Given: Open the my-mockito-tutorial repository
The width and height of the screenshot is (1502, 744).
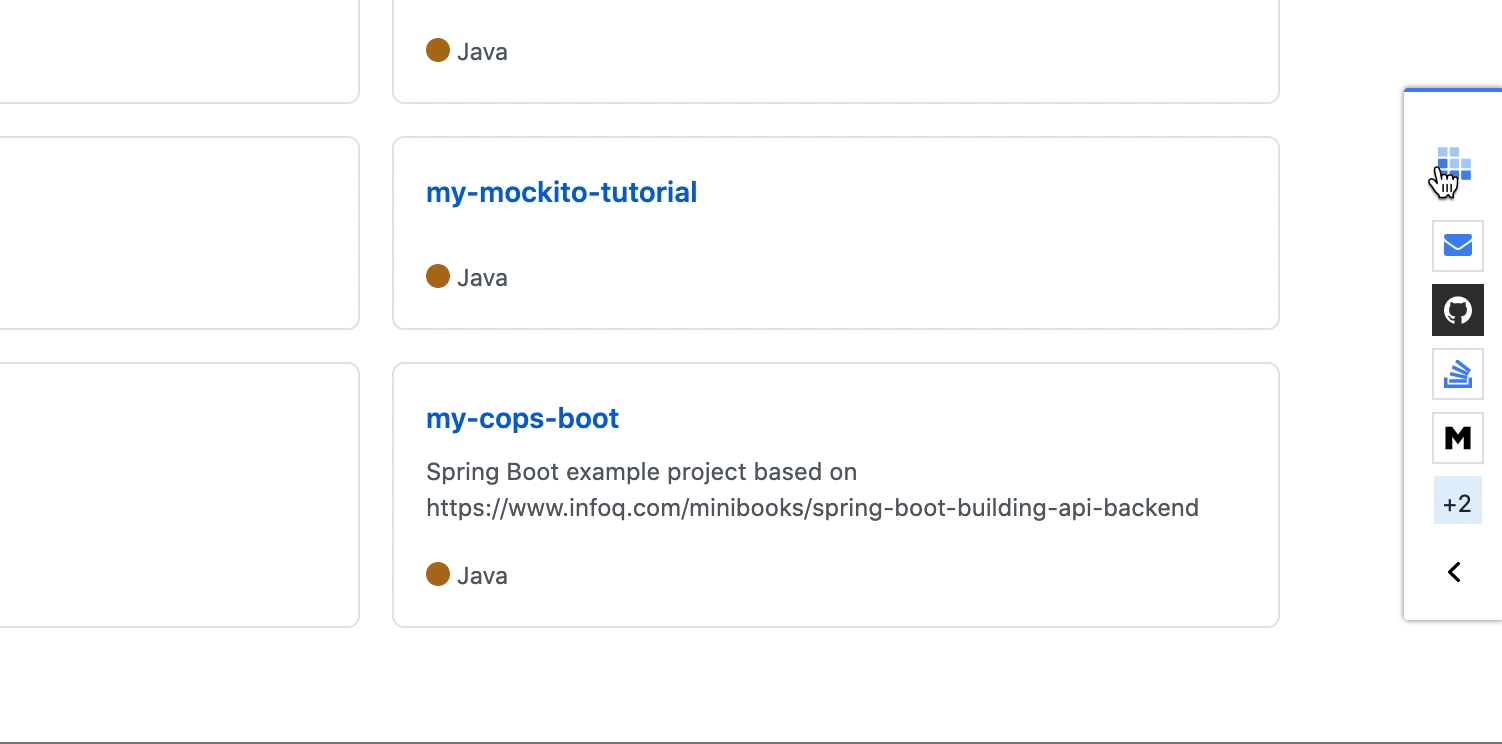Looking at the screenshot, I should (561, 192).
